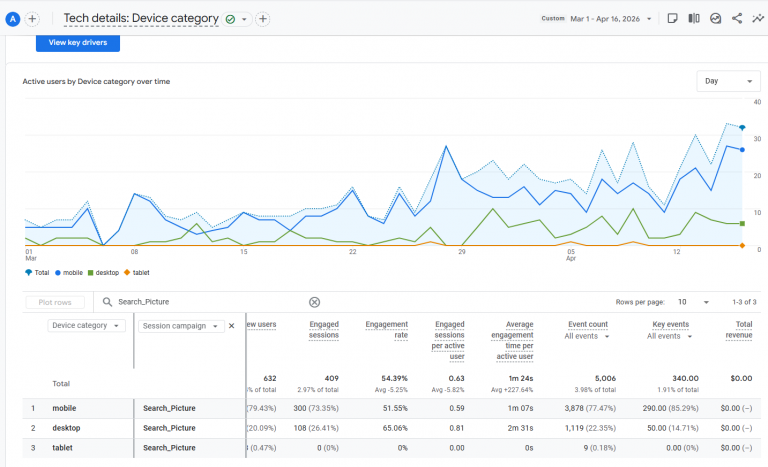Select the mobile table row
This screenshot has height=467, width=768.
[64, 408]
